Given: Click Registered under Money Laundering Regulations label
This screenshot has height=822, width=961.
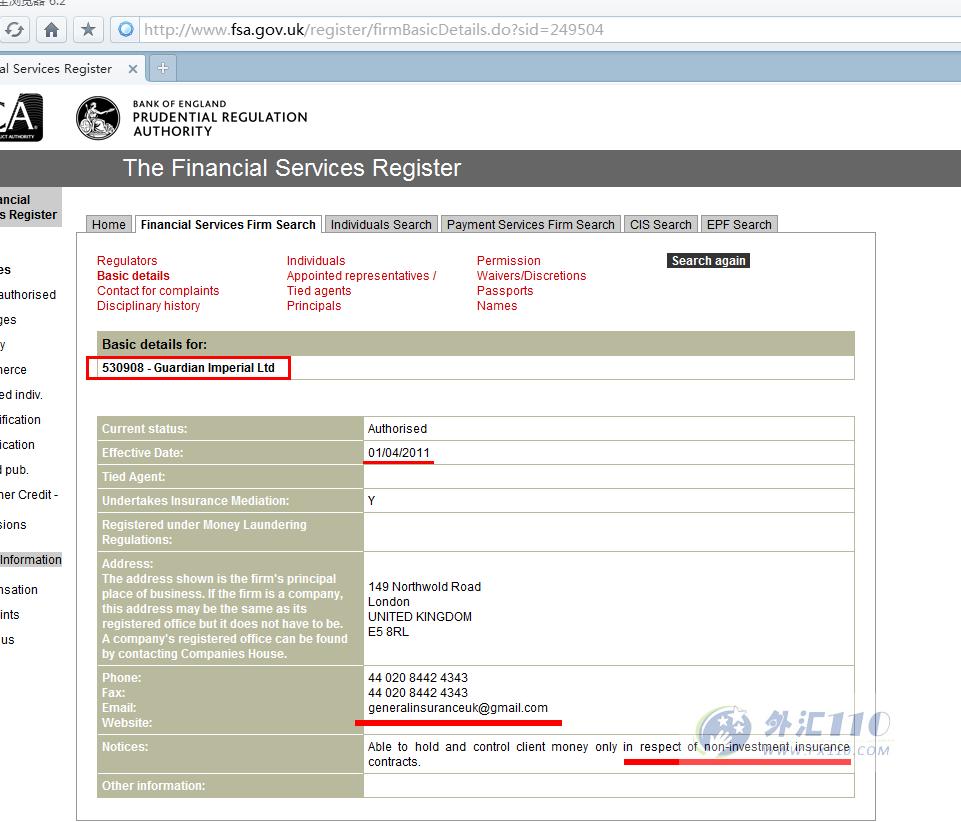Looking at the screenshot, I should pyautogui.click(x=204, y=532).
